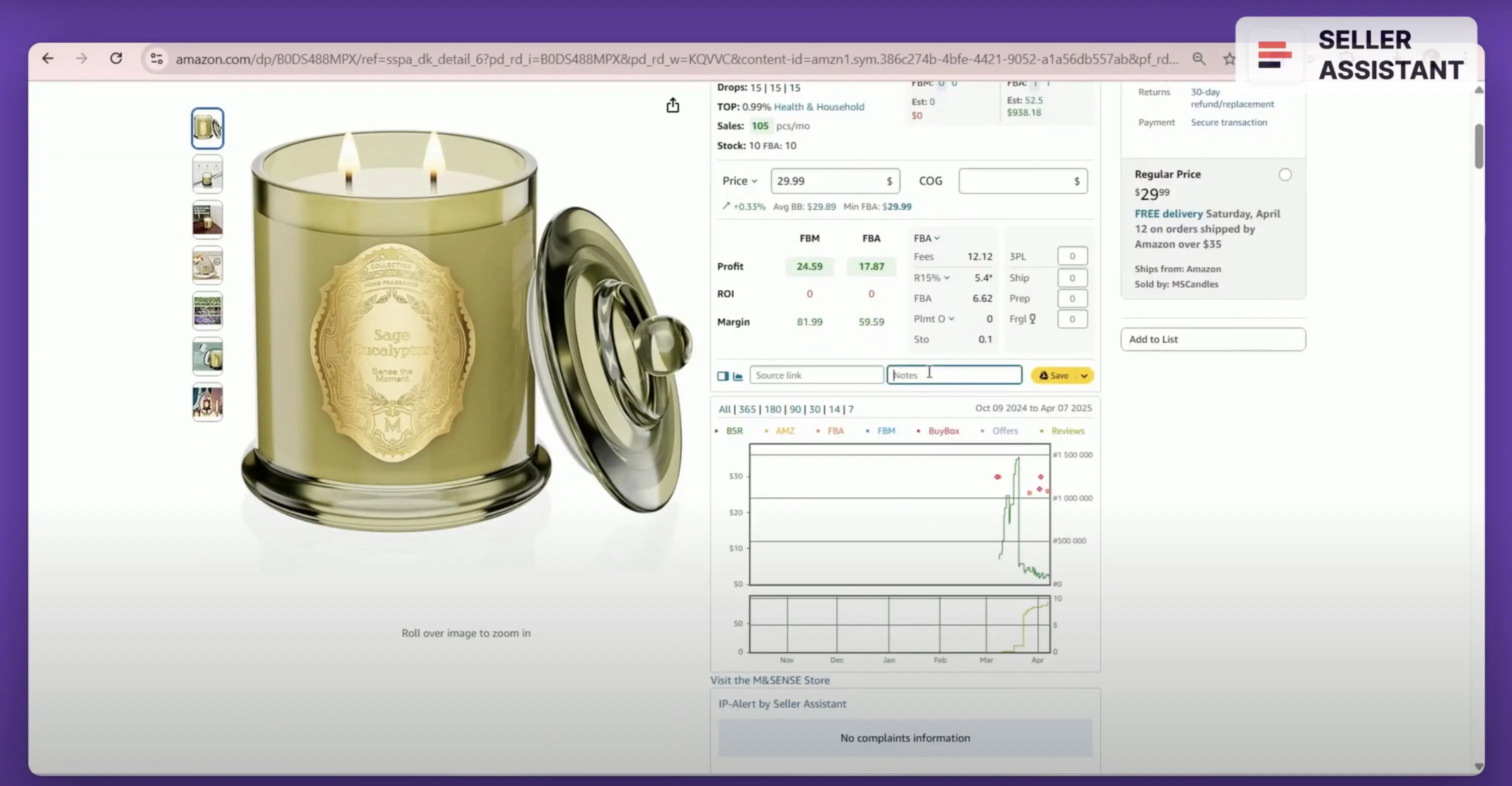Click the bookmark star in address bar

click(1228, 58)
